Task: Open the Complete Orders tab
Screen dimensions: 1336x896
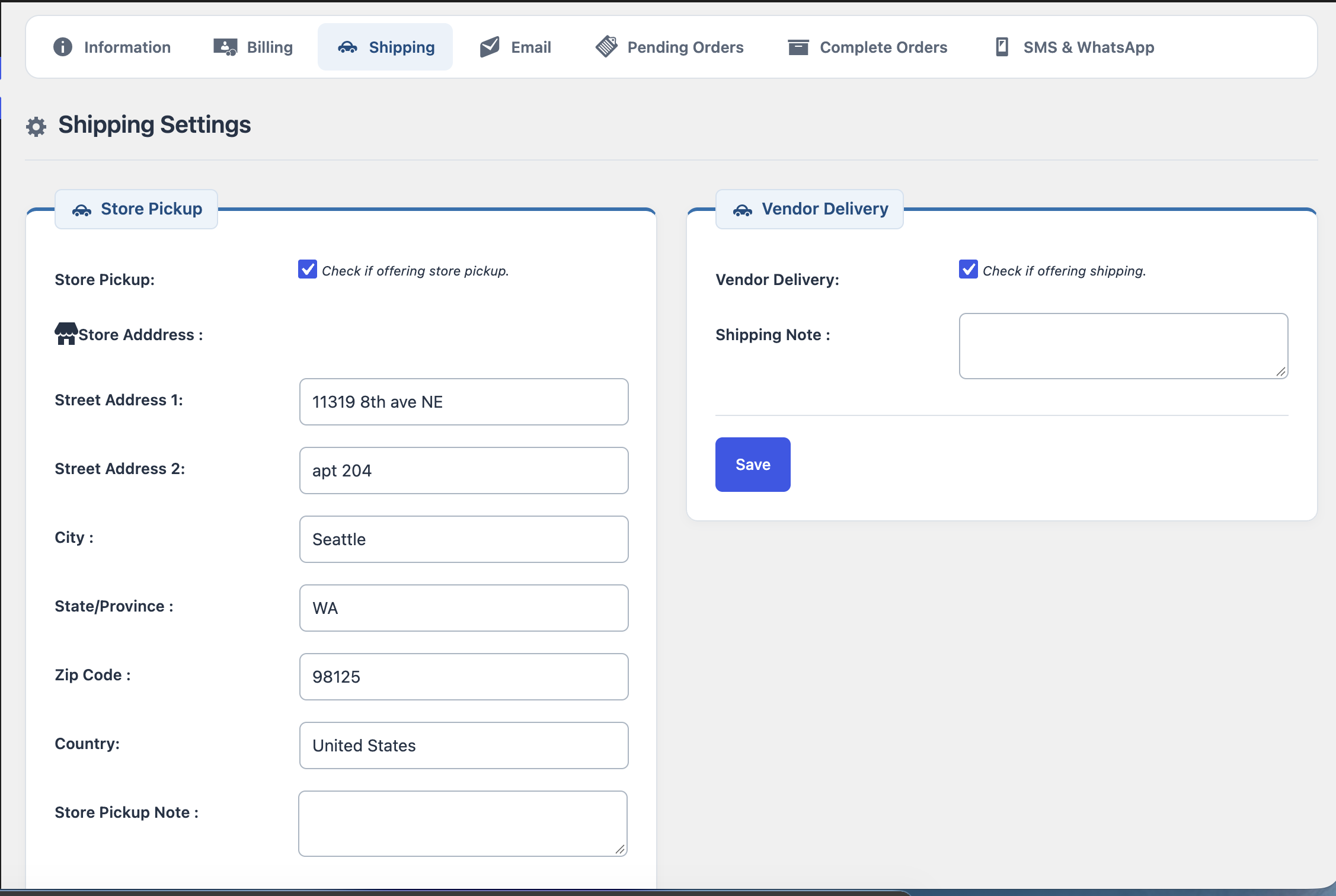Action: (x=868, y=47)
